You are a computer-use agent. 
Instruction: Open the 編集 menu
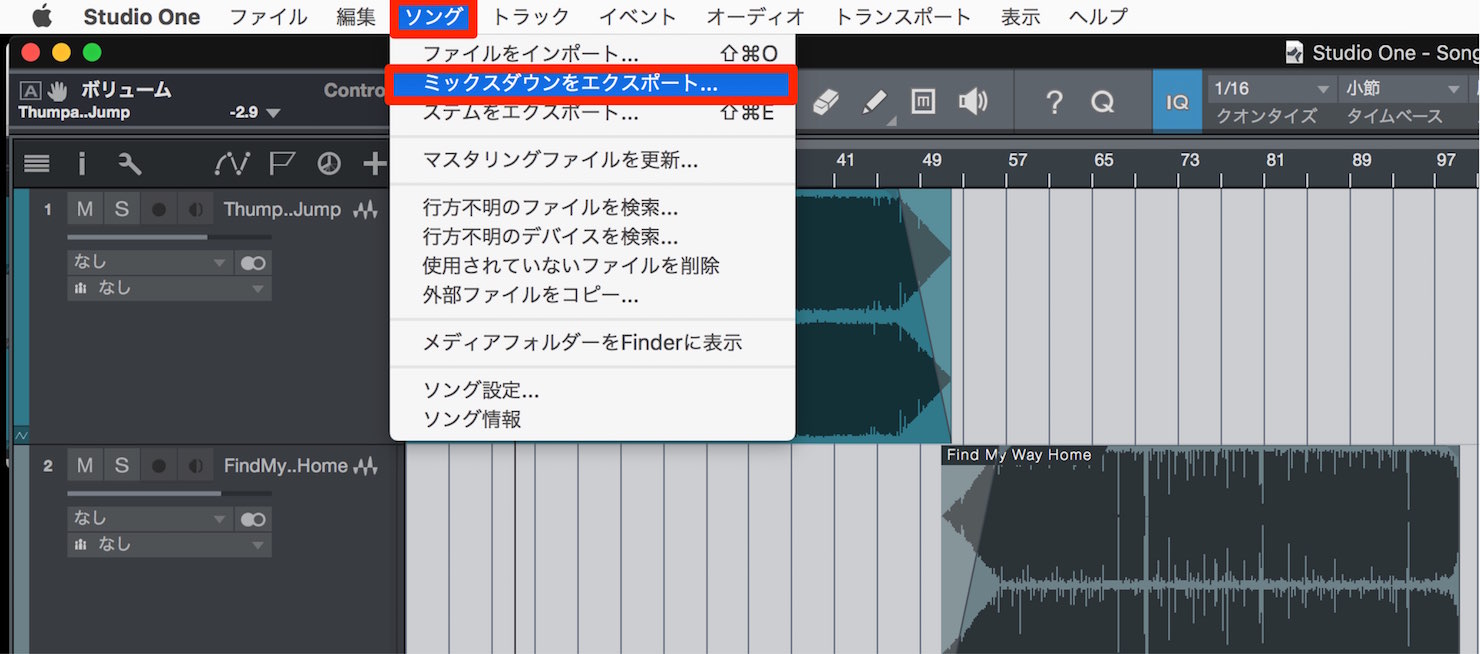point(356,17)
